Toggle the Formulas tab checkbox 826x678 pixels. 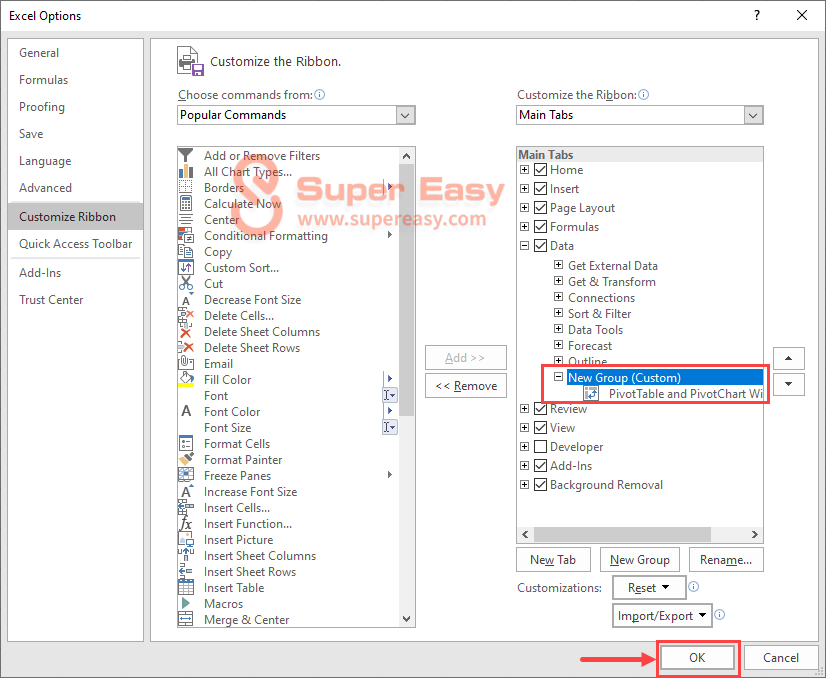(540, 227)
